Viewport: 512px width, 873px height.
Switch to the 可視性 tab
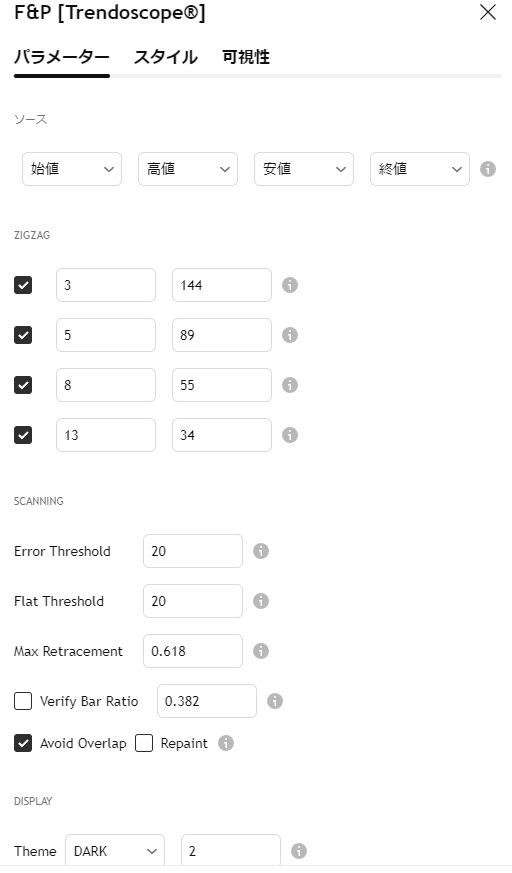(x=246, y=57)
